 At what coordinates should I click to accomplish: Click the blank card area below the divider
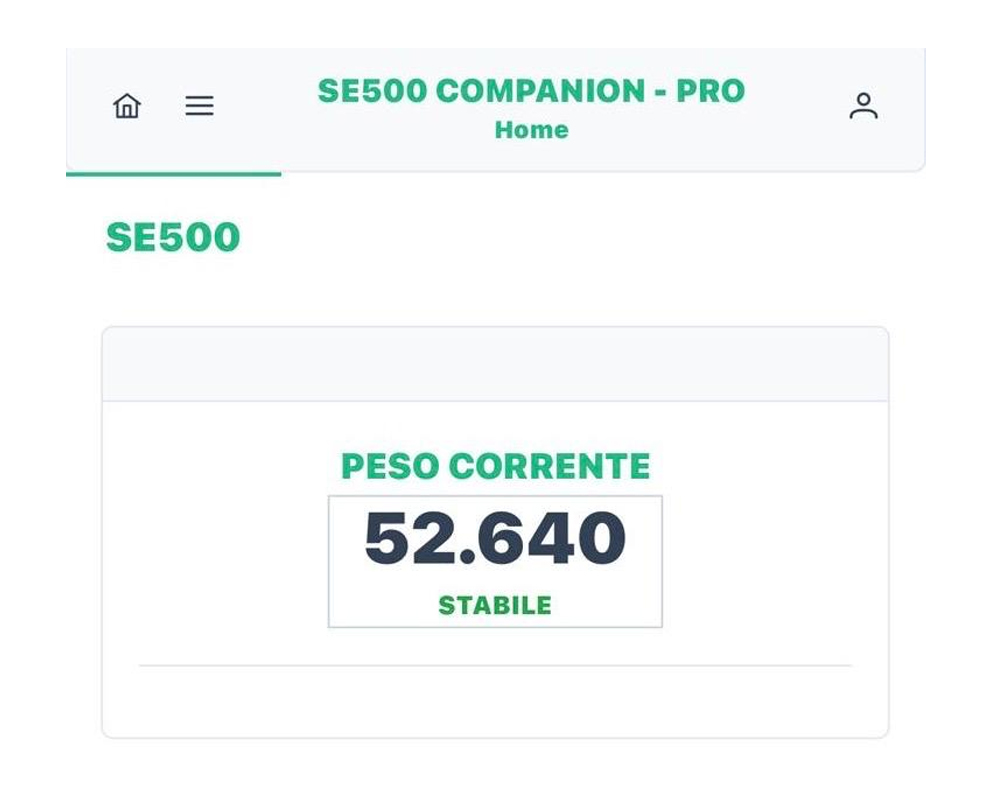click(x=495, y=702)
